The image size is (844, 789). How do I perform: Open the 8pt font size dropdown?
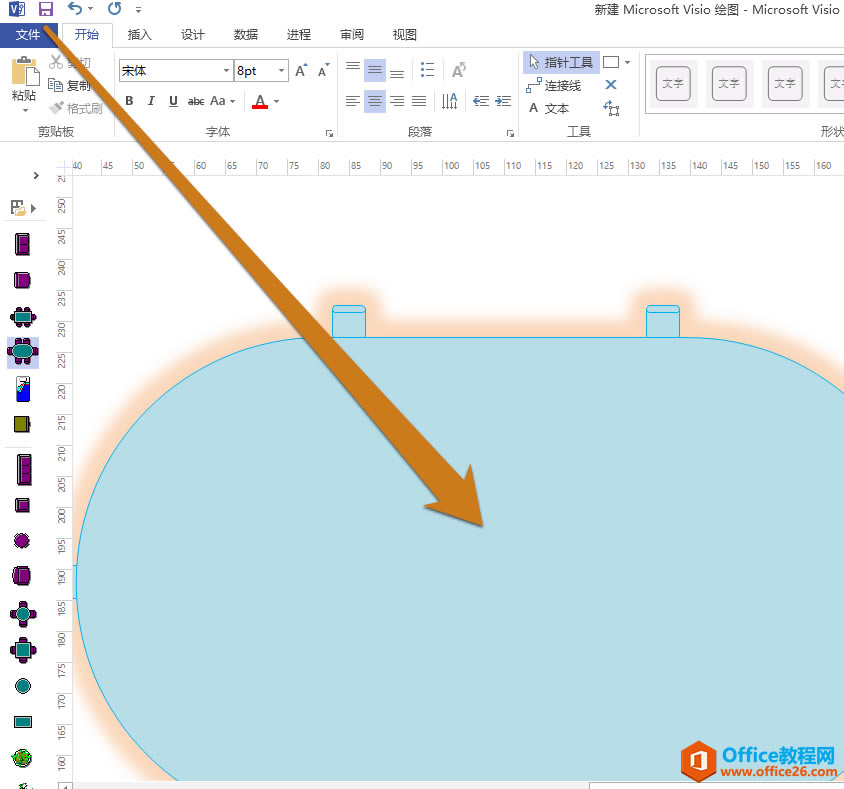(x=279, y=70)
